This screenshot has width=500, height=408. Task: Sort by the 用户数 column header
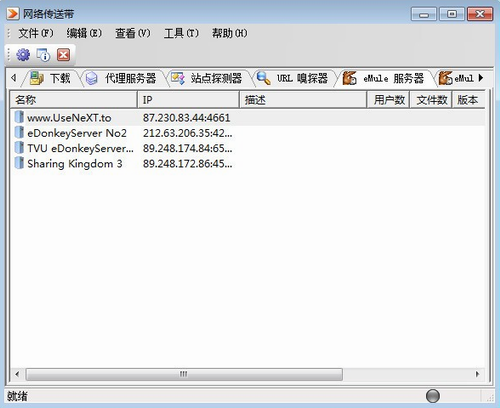click(x=388, y=100)
